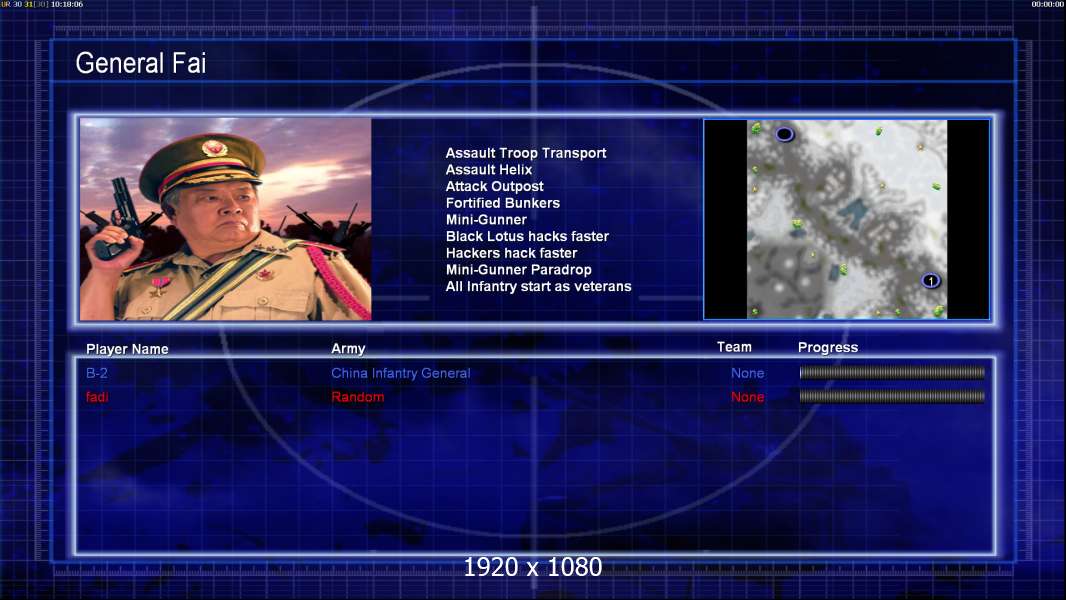Click the 'Random' army entry

click(x=358, y=397)
